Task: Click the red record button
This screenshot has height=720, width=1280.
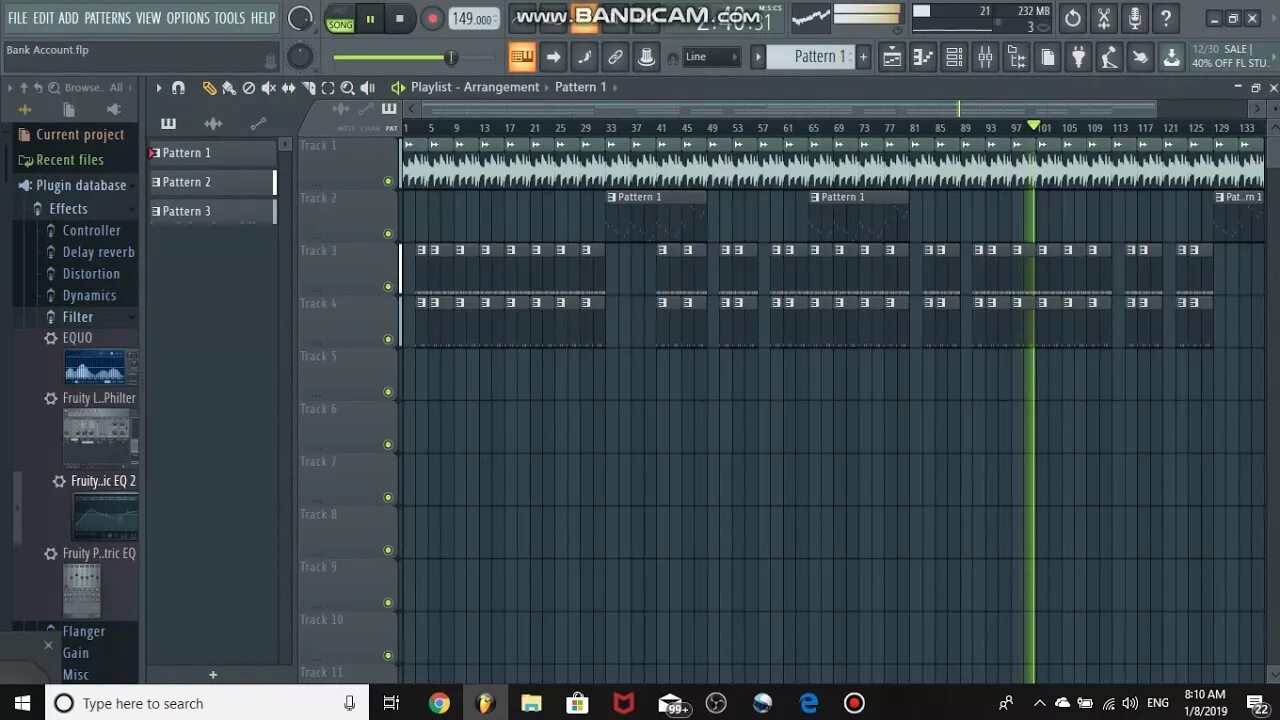Action: point(432,18)
